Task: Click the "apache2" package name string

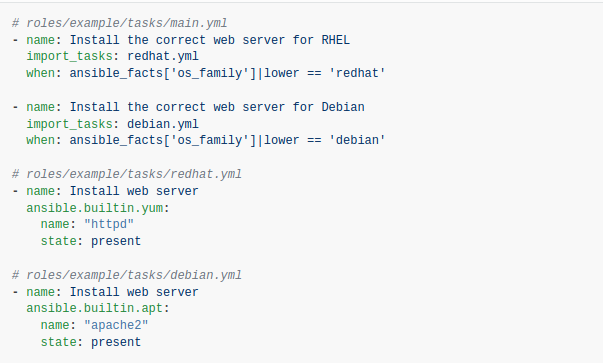Action: [116, 325]
